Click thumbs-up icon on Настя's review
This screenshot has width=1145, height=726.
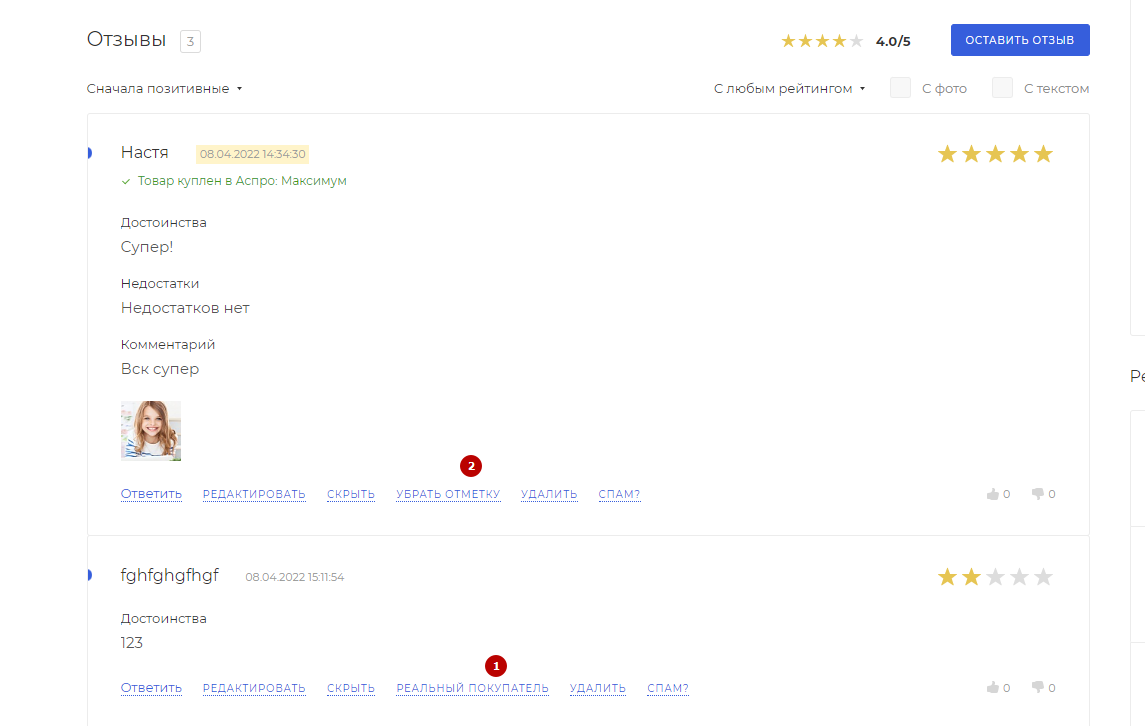pyautogui.click(x=992, y=494)
